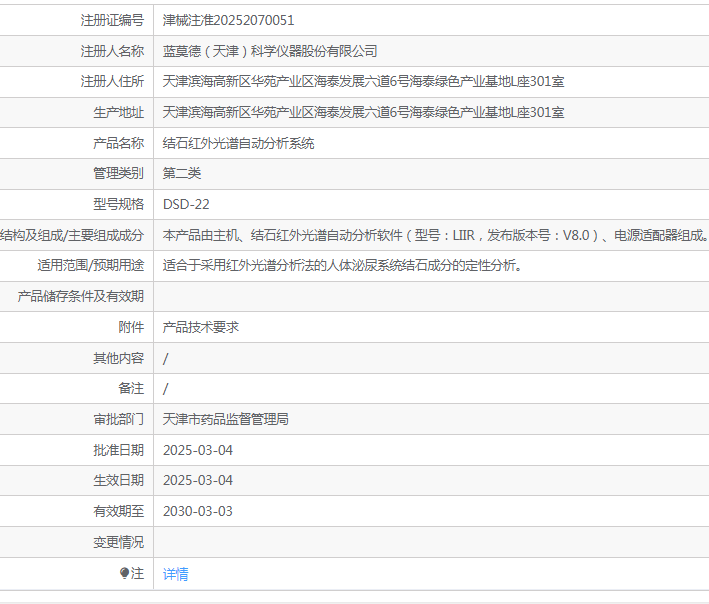This screenshot has width=709, height=604.
Task: Select the slash value in 备注 row
Action: pos(165,388)
